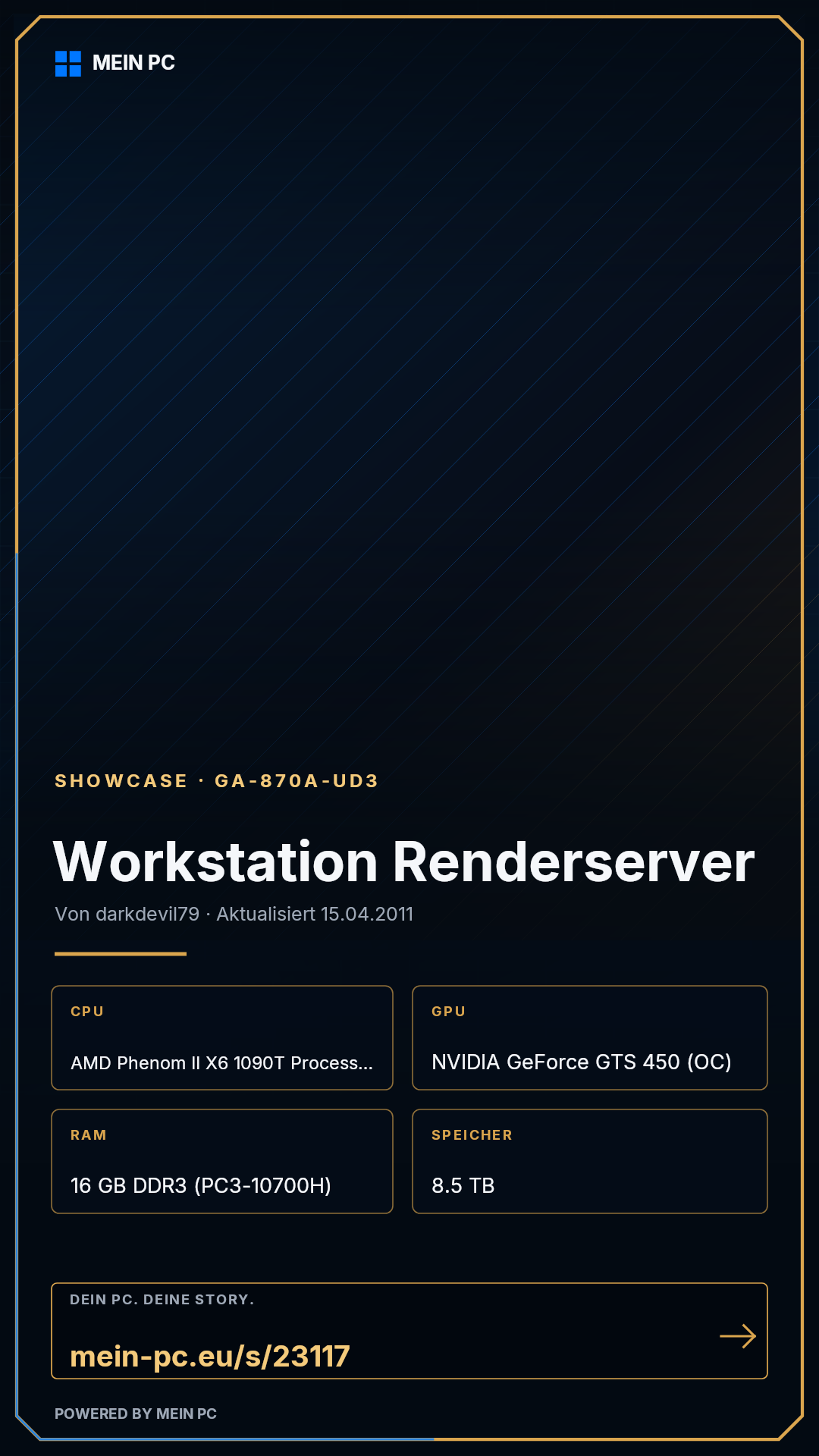
Task: Click the arrow icon beside mein-pc.eu link
Action: point(738,1335)
